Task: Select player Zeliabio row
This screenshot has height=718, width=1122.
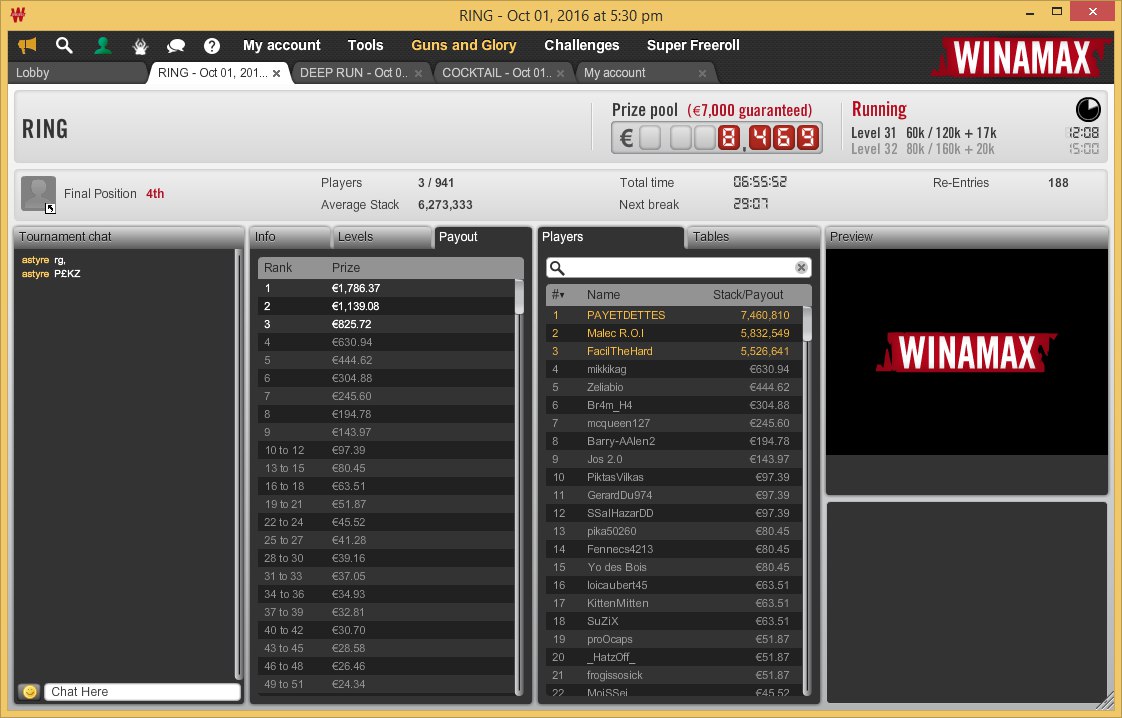Action: [674, 387]
